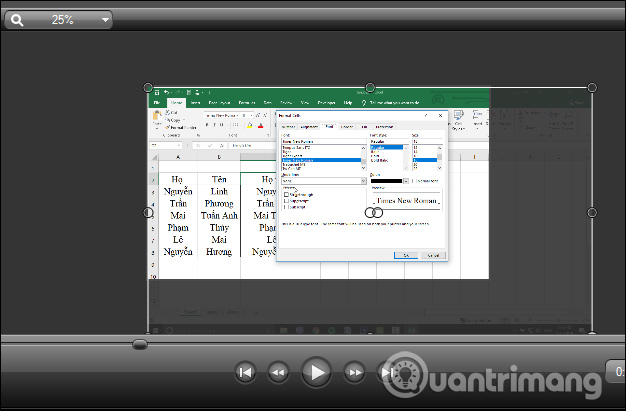Click the 'Times New Roman' font preview text
This screenshot has width=626, height=411.
coord(406,201)
